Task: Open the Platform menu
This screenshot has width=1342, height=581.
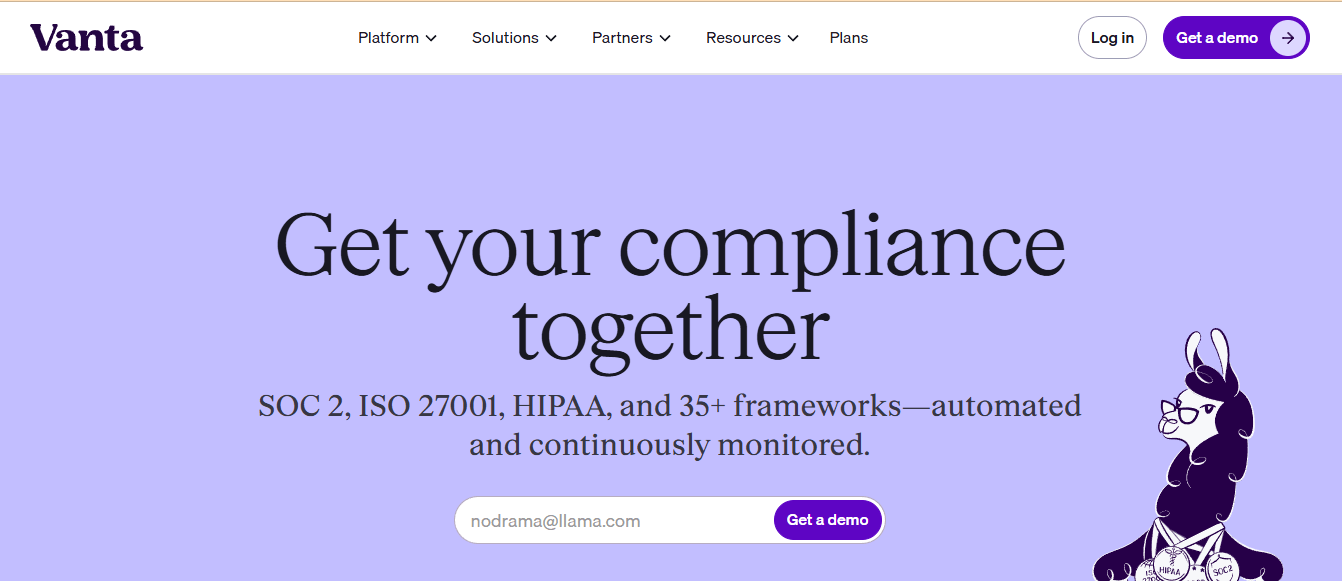Action: pyautogui.click(x=398, y=38)
